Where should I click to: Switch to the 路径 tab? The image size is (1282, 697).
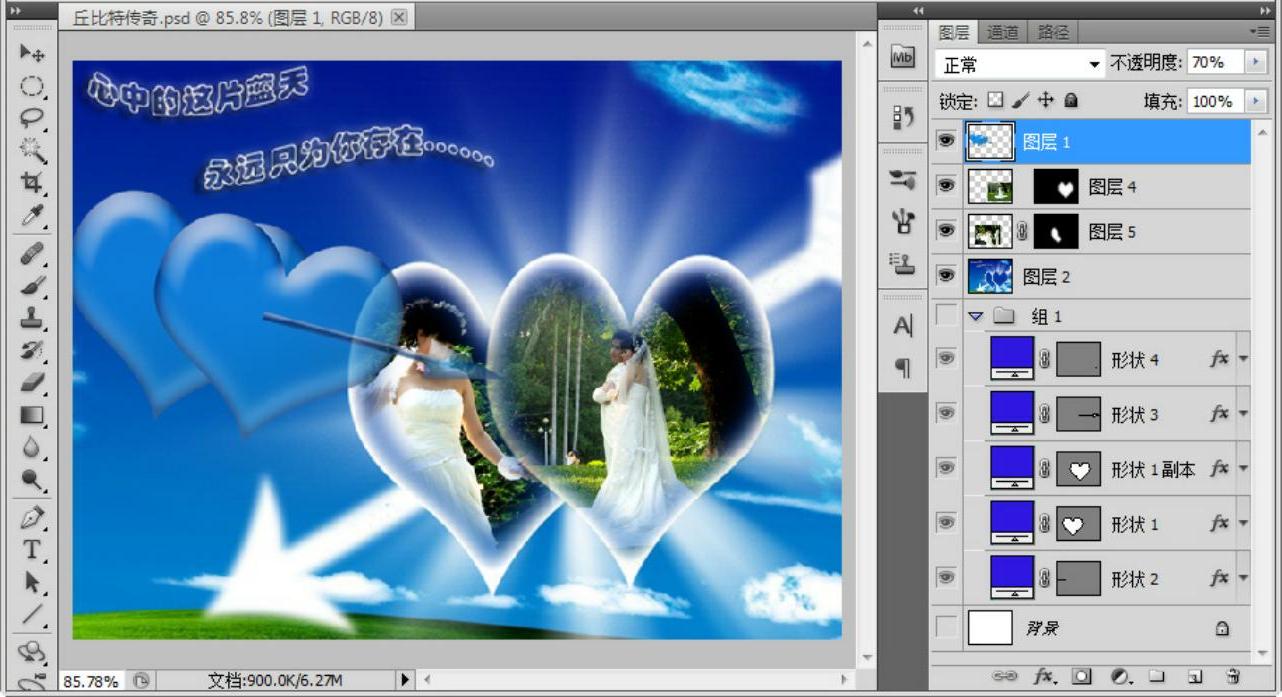[x=1053, y=32]
